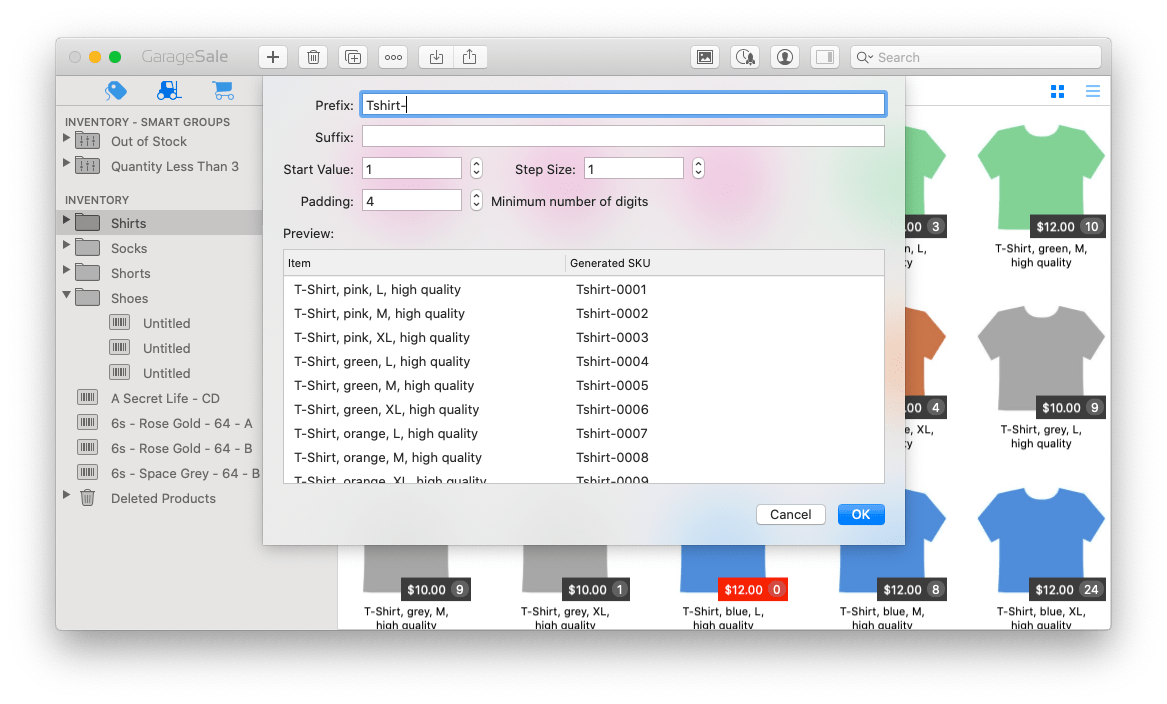Collapse the Shoes folder
This screenshot has height=704, width=1167.
coord(67,296)
